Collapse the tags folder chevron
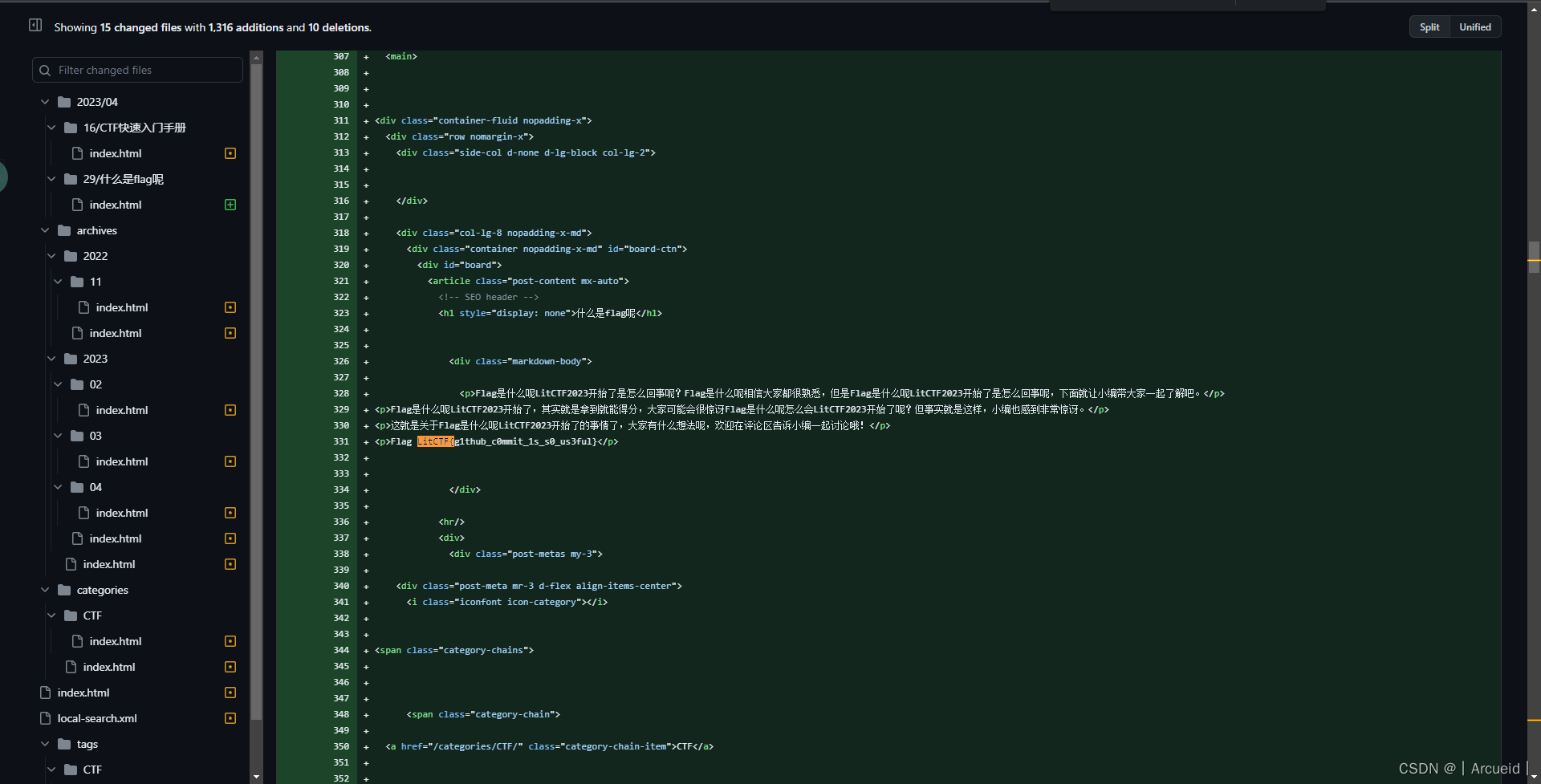1541x784 pixels. [45, 744]
